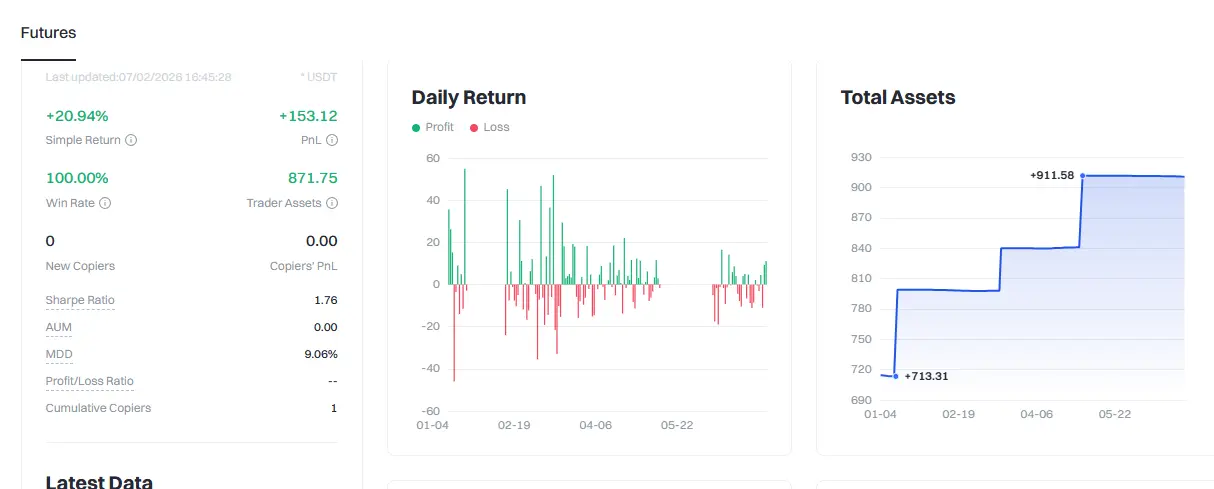Switch to the Futures tab
Screen dimensions: 1214x489
pos(48,33)
